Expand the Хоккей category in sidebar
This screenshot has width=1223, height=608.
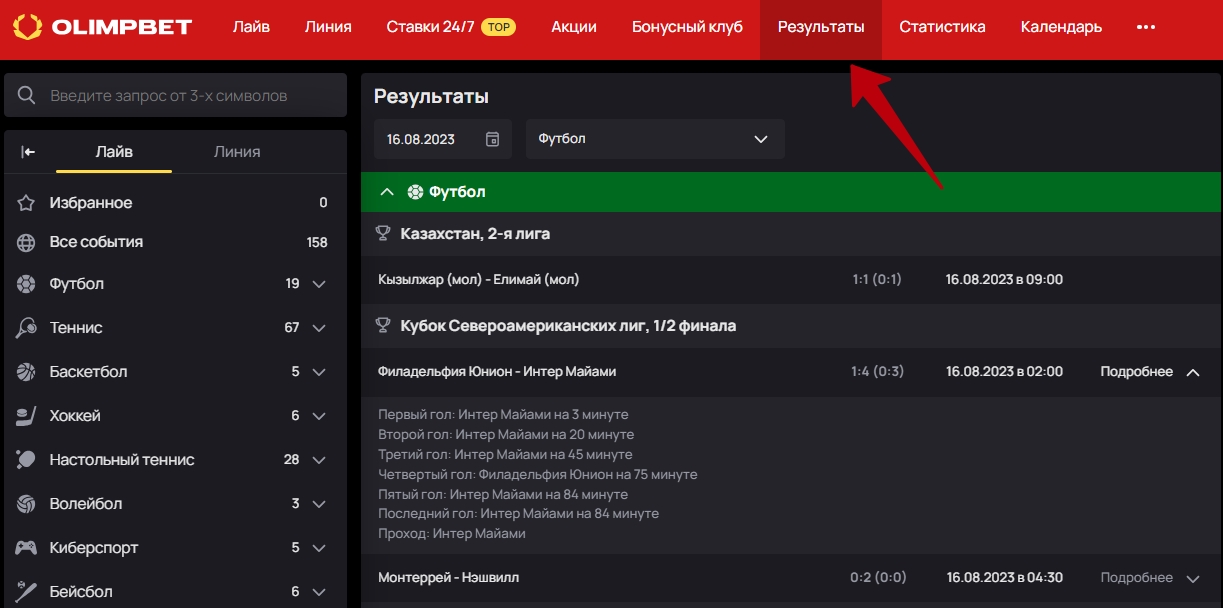click(319, 416)
